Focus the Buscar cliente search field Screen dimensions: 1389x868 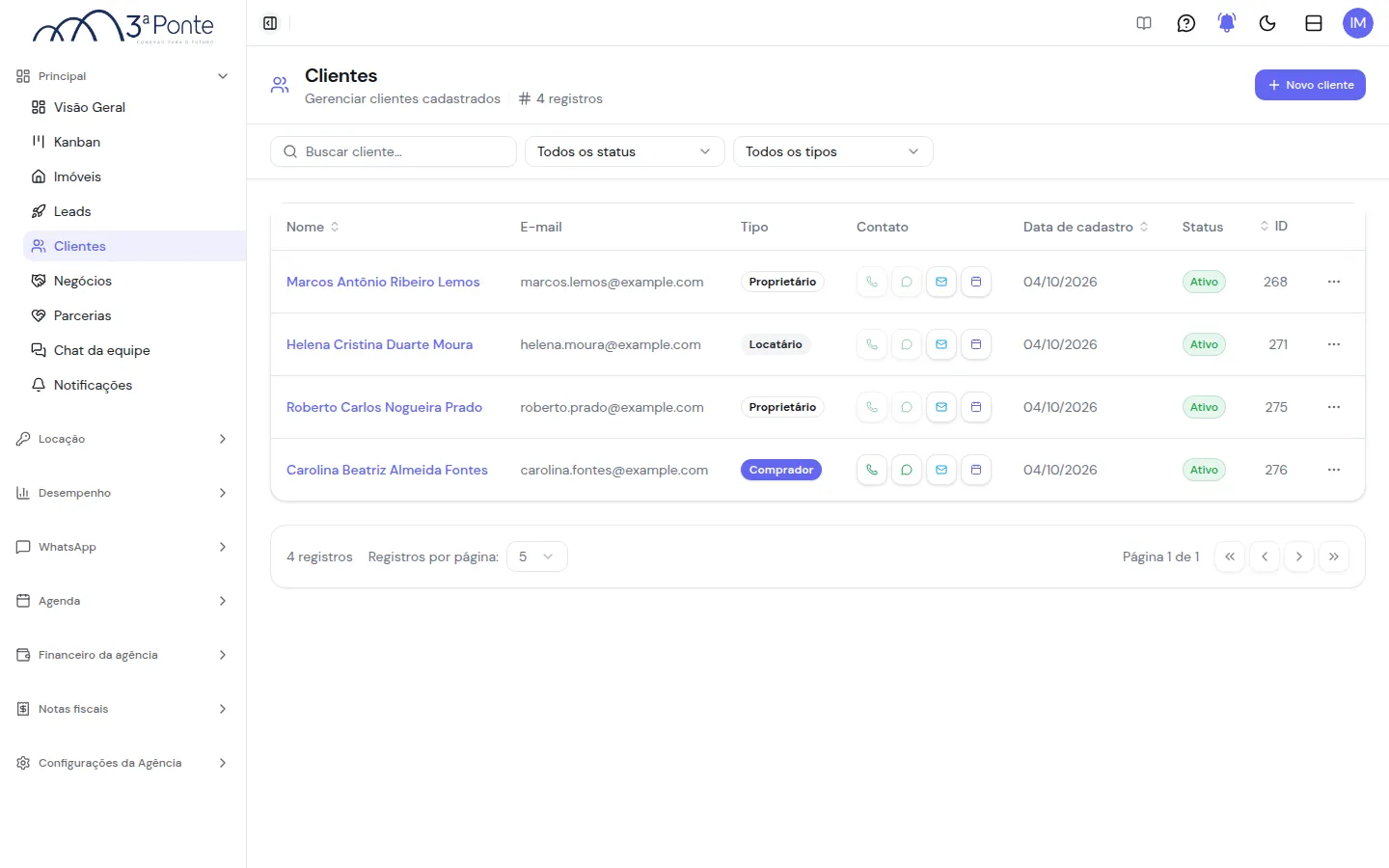394,151
